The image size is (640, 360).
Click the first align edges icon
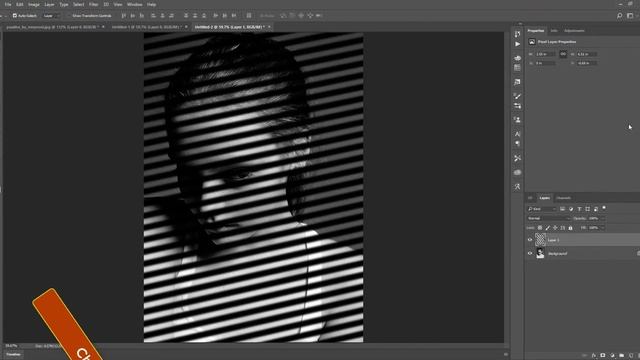pos(124,16)
